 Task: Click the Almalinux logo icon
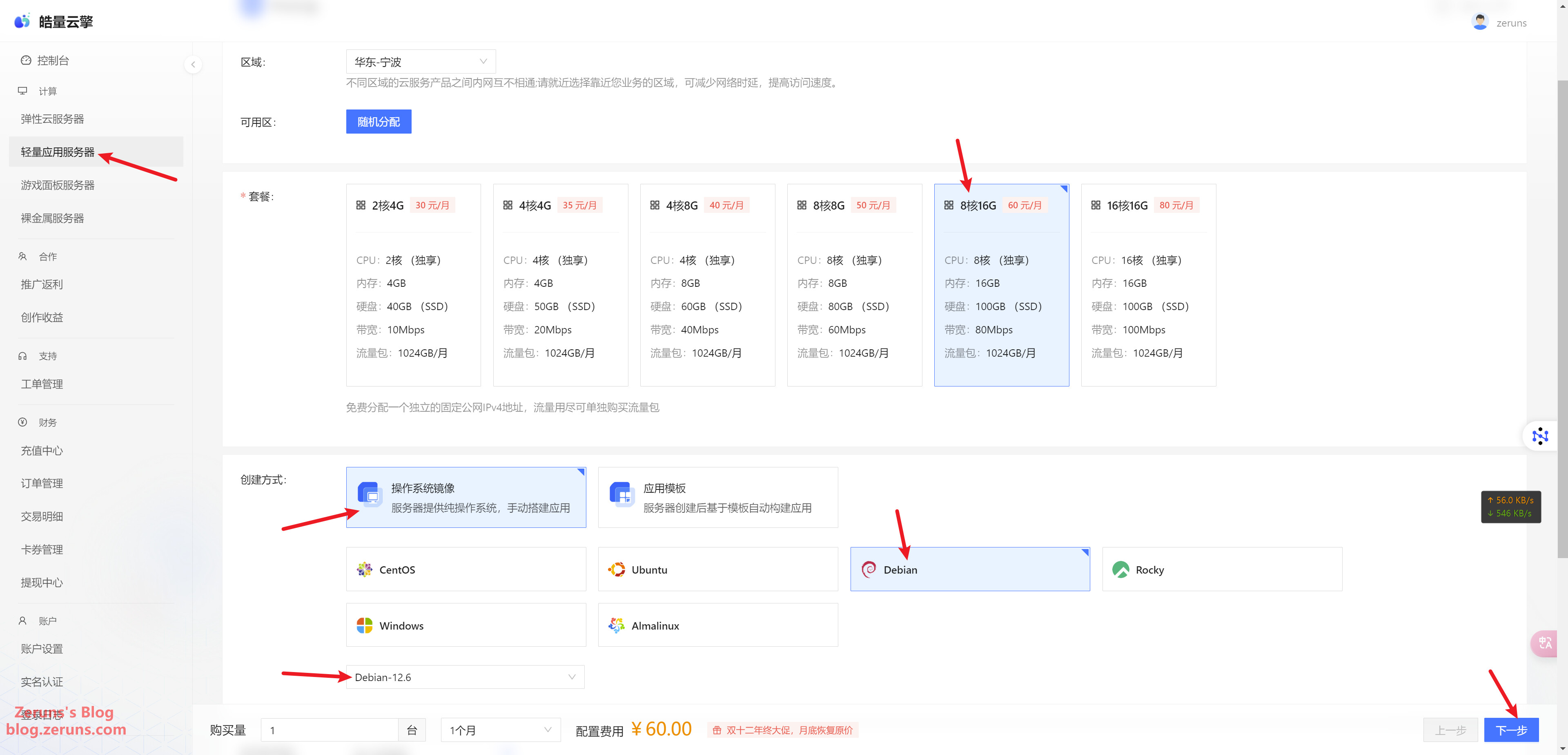(617, 625)
